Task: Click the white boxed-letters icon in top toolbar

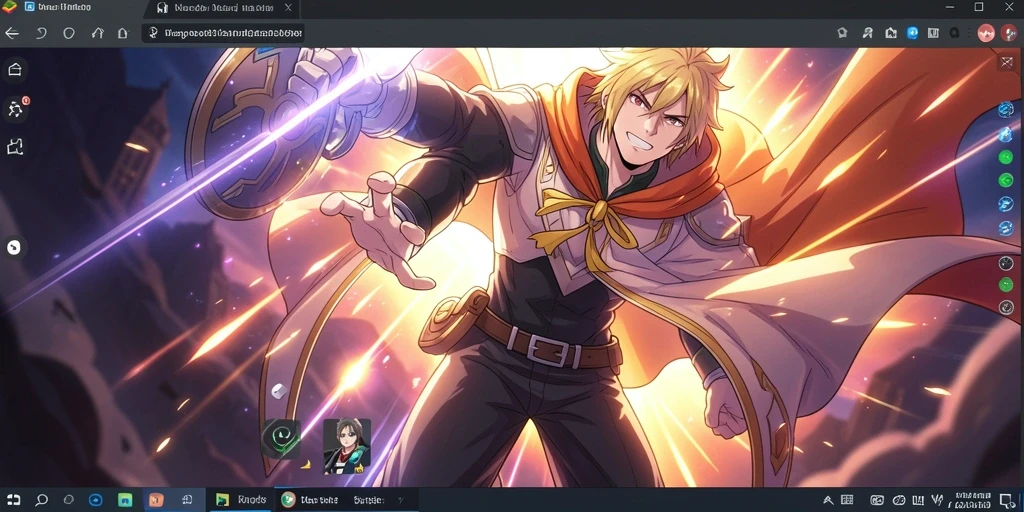Action: click(x=933, y=33)
